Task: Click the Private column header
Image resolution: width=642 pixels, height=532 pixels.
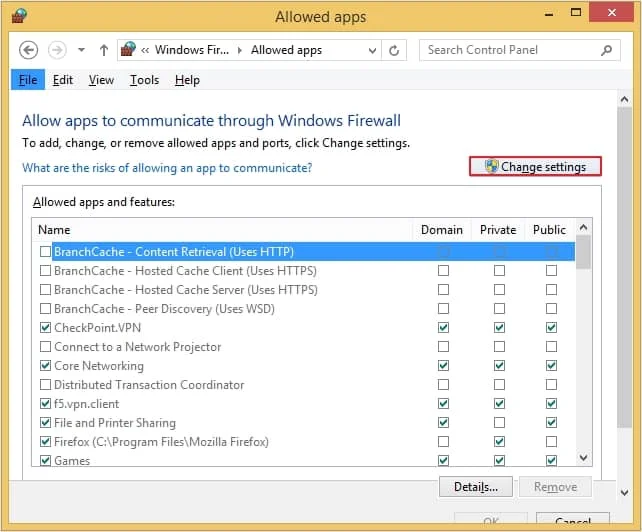Action: point(498,230)
